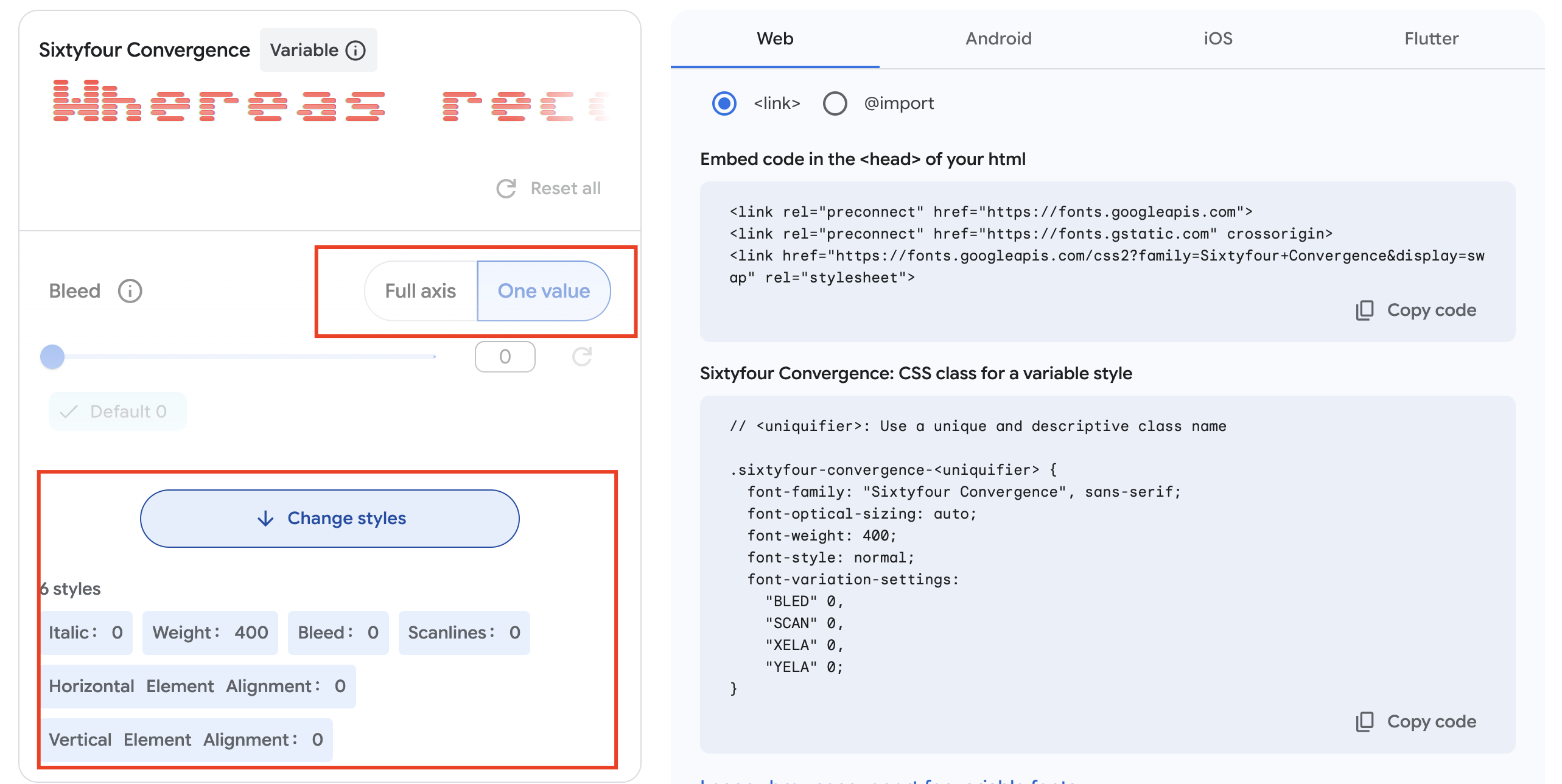Click the Sixtyfour Convergence title
The width and height of the screenshot is (1562, 784).
point(144,50)
